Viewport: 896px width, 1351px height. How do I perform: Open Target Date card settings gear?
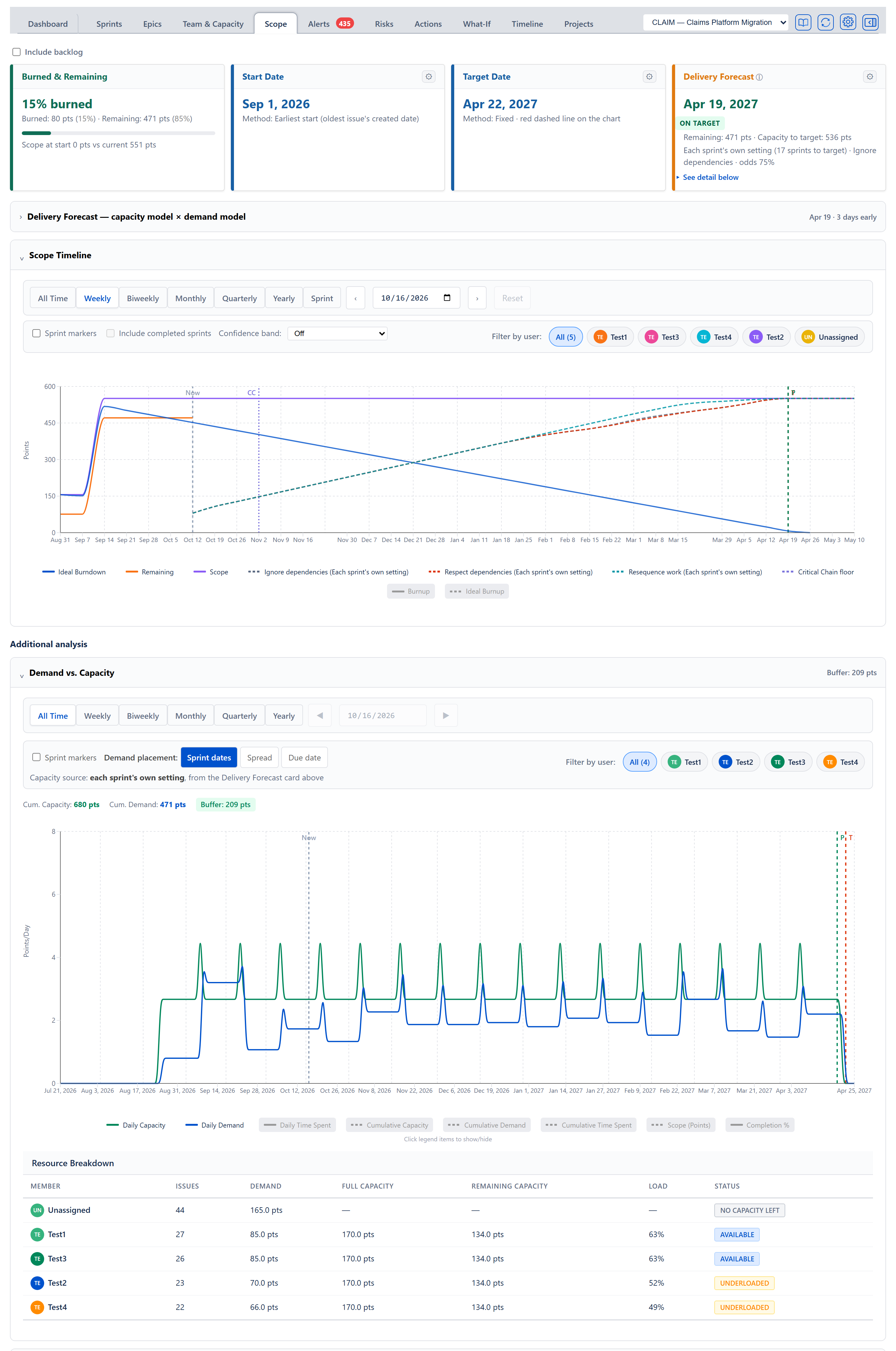(x=649, y=77)
